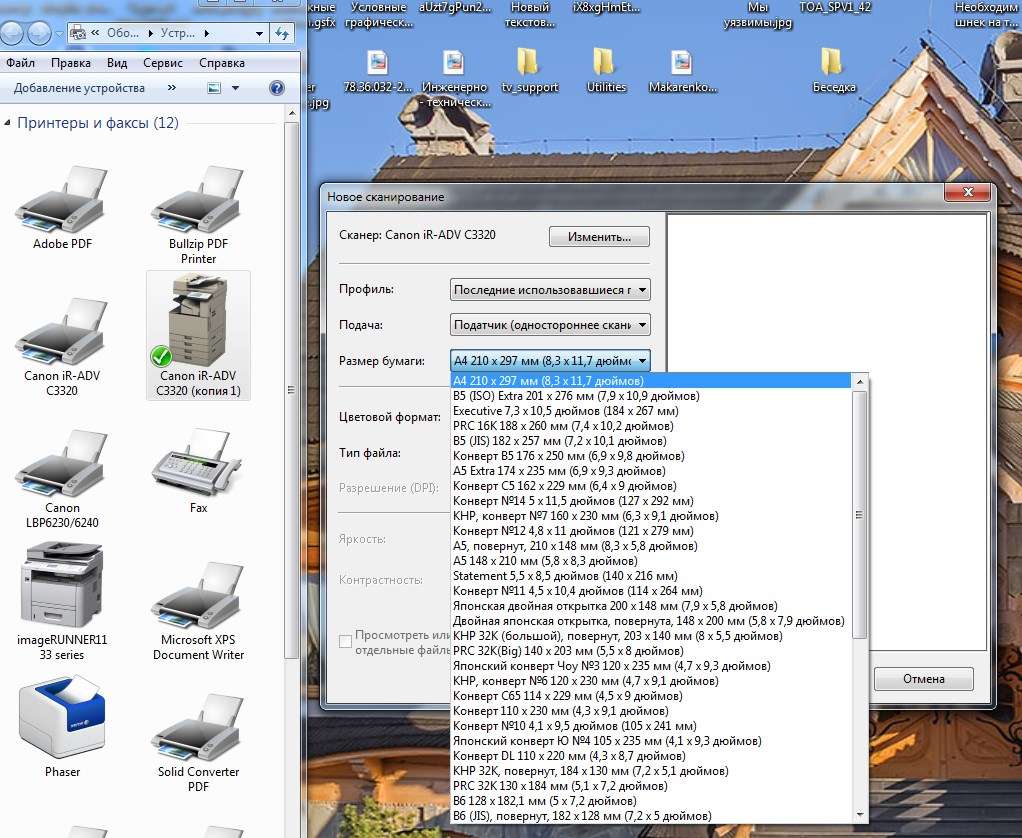Viewport: 1022px width, 838px height.
Task: Select the 78.36.032-2 desktop file
Action: coord(378,70)
